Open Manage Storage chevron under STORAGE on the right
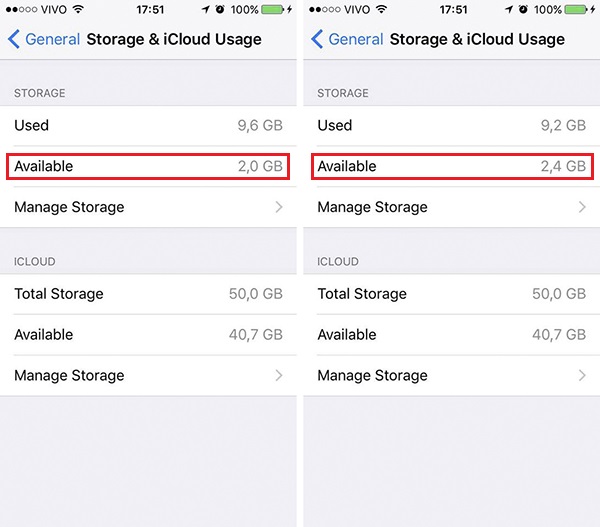The width and height of the screenshot is (600, 527). (582, 207)
